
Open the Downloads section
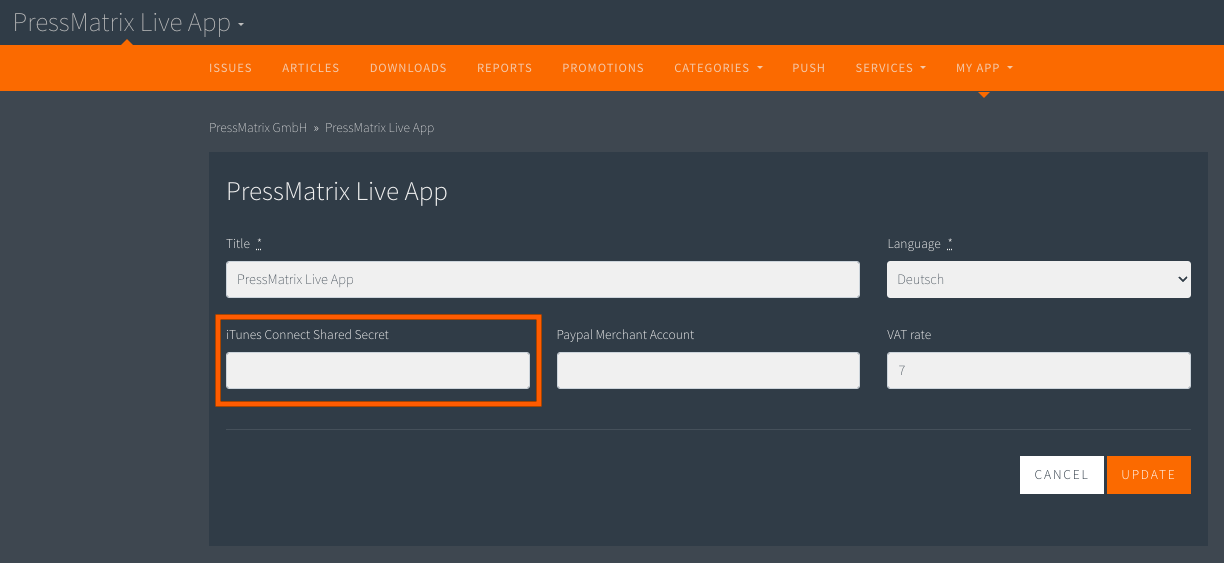[408, 68]
